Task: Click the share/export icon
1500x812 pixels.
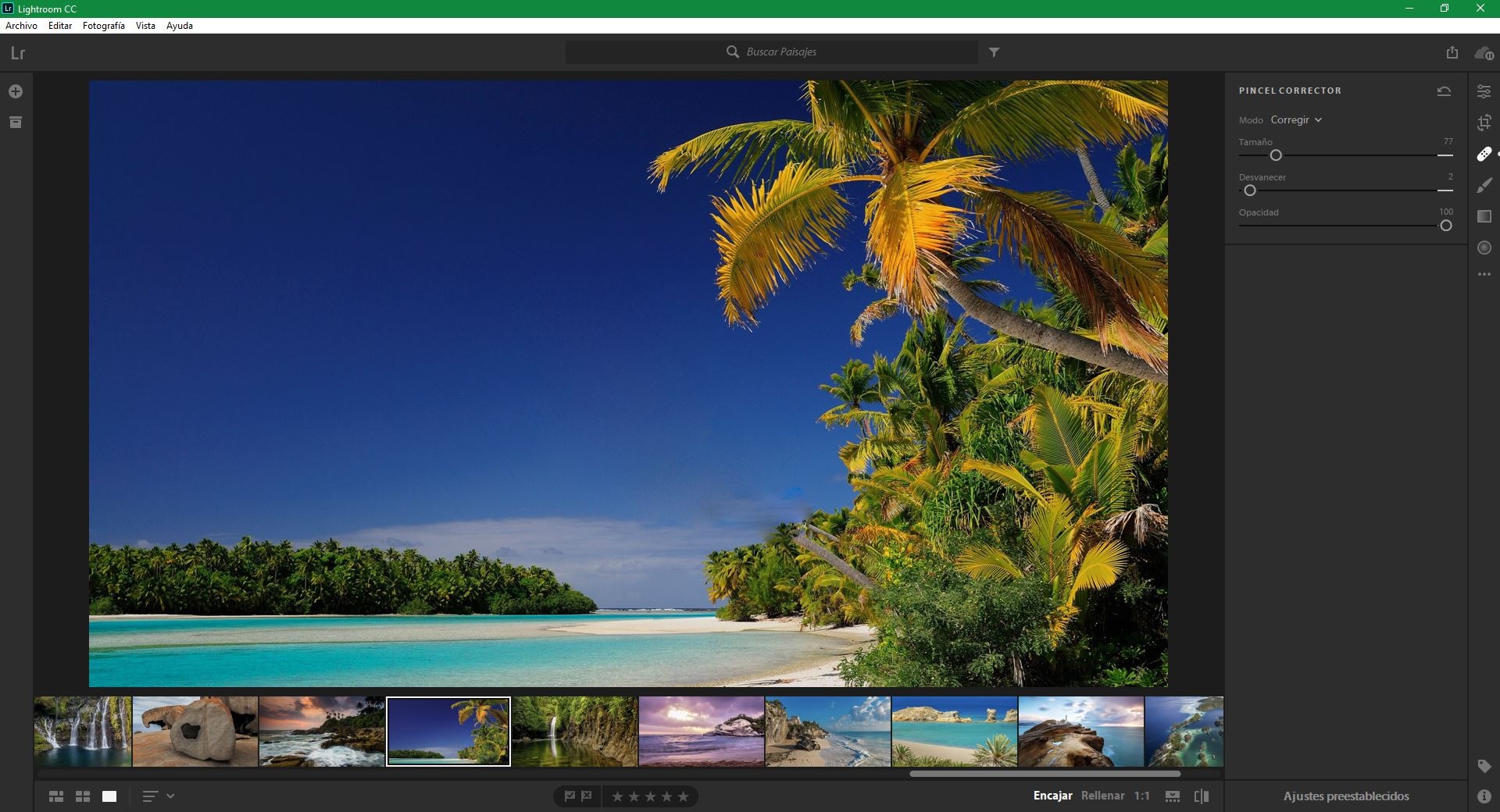Action: point(1452,52)
